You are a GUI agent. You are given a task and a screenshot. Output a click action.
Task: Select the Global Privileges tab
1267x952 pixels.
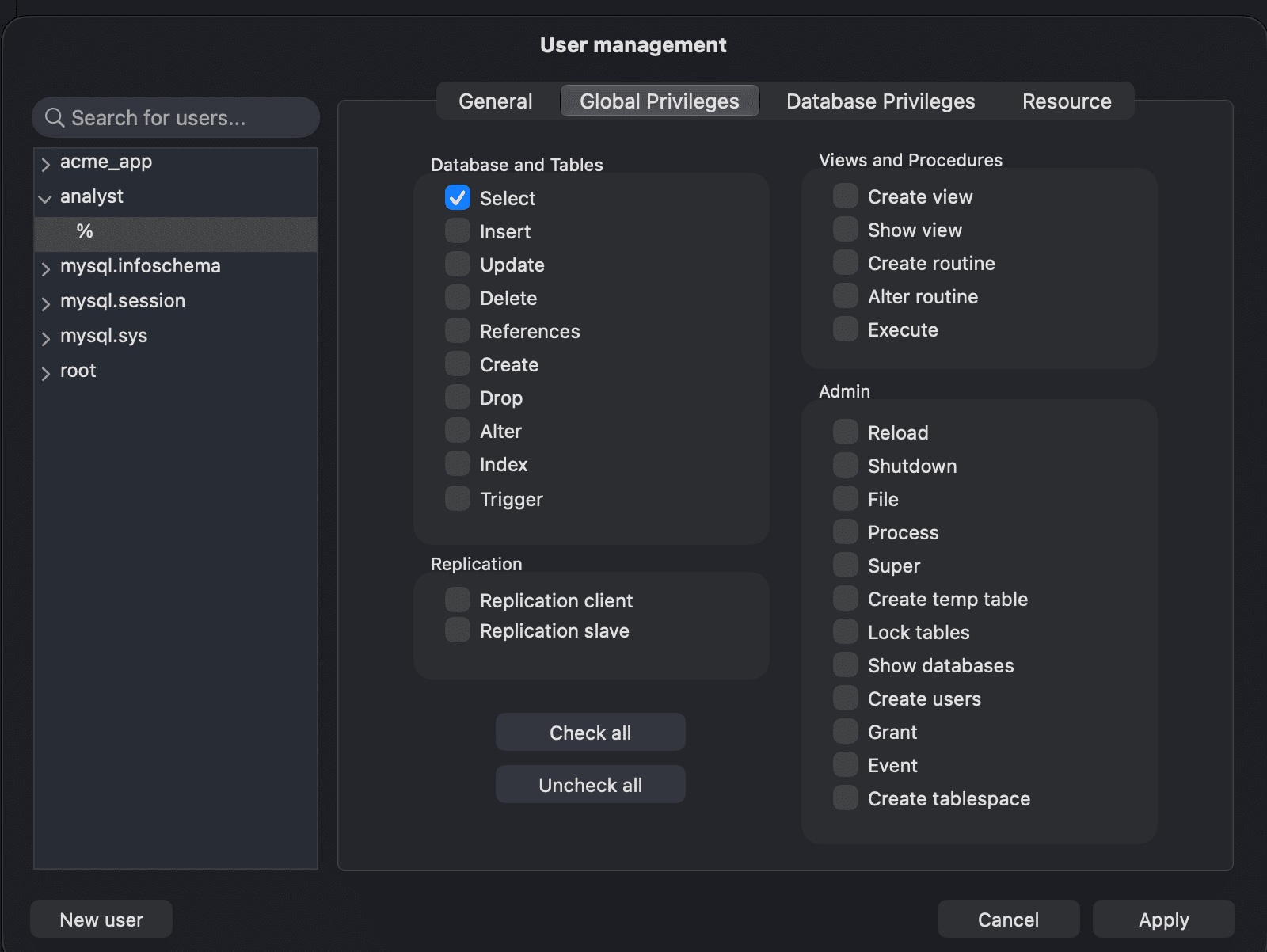click(x=660, y=101)
